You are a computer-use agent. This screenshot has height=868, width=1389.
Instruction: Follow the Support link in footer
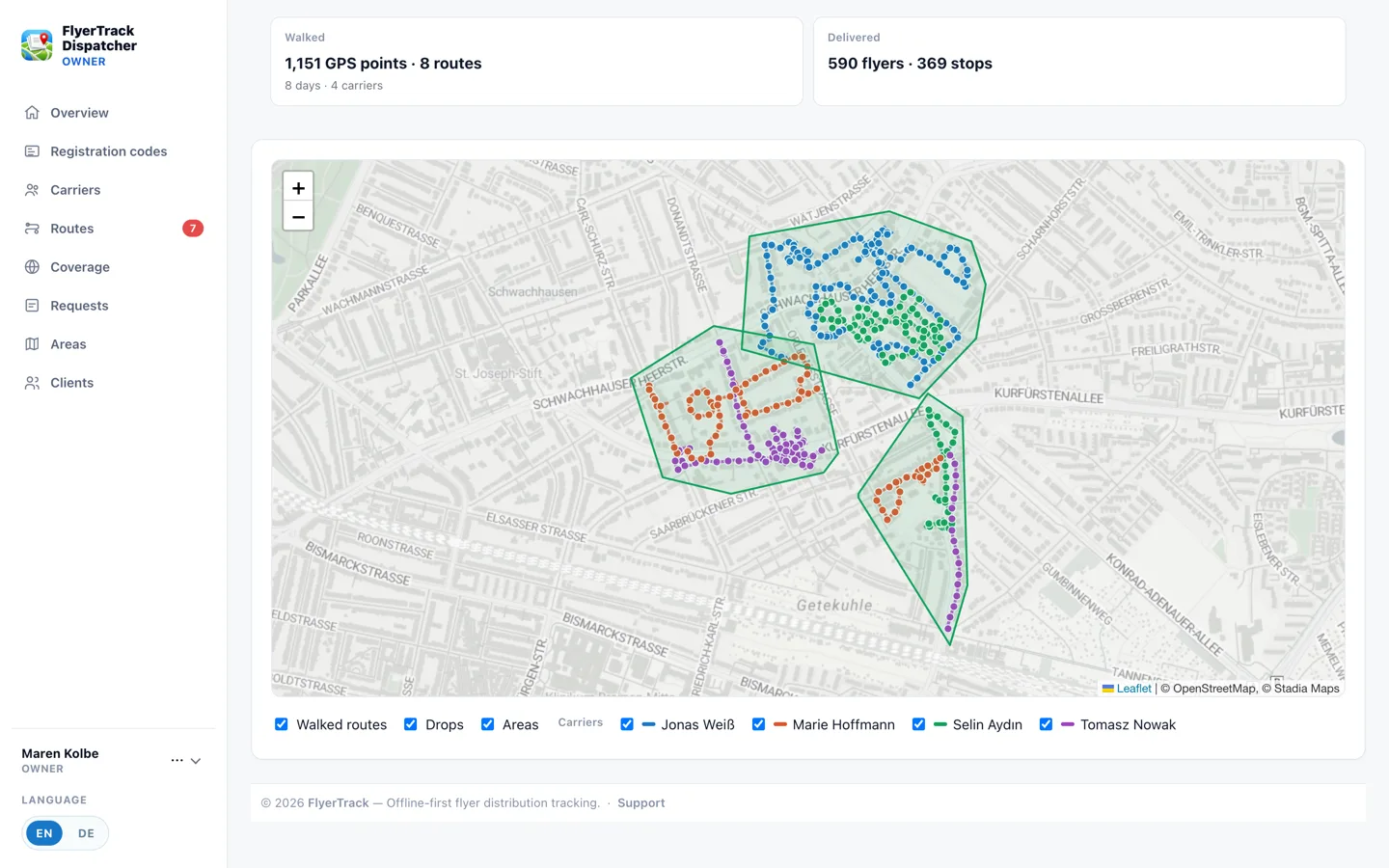tap(641, 802)
